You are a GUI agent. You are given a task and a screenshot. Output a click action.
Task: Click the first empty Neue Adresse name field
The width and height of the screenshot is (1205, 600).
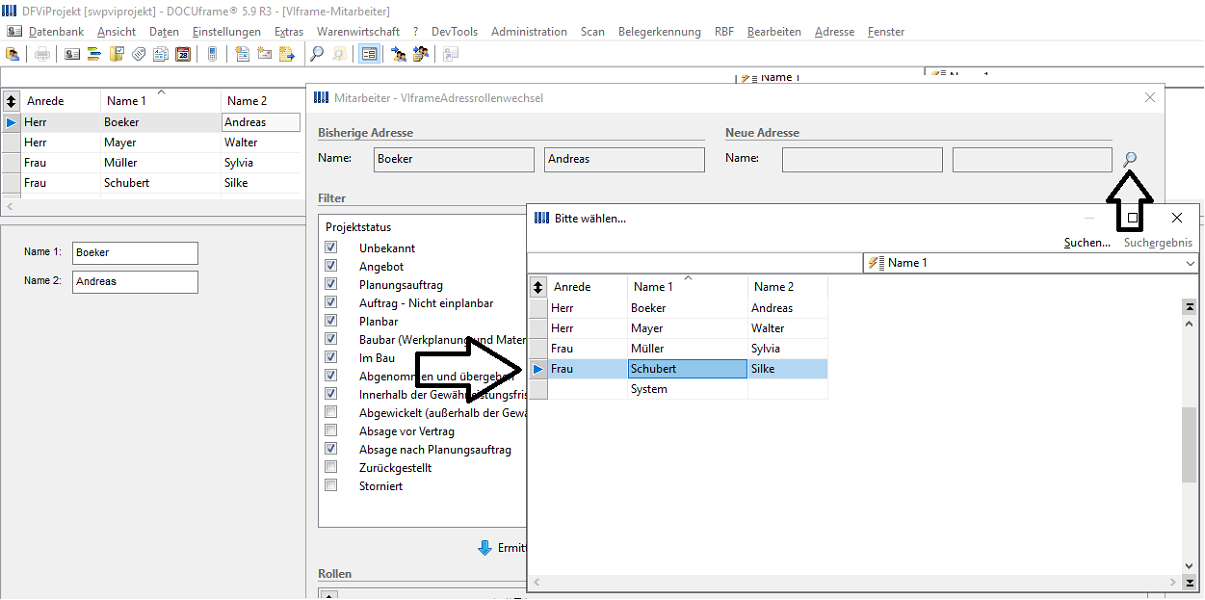coord(862,160)
